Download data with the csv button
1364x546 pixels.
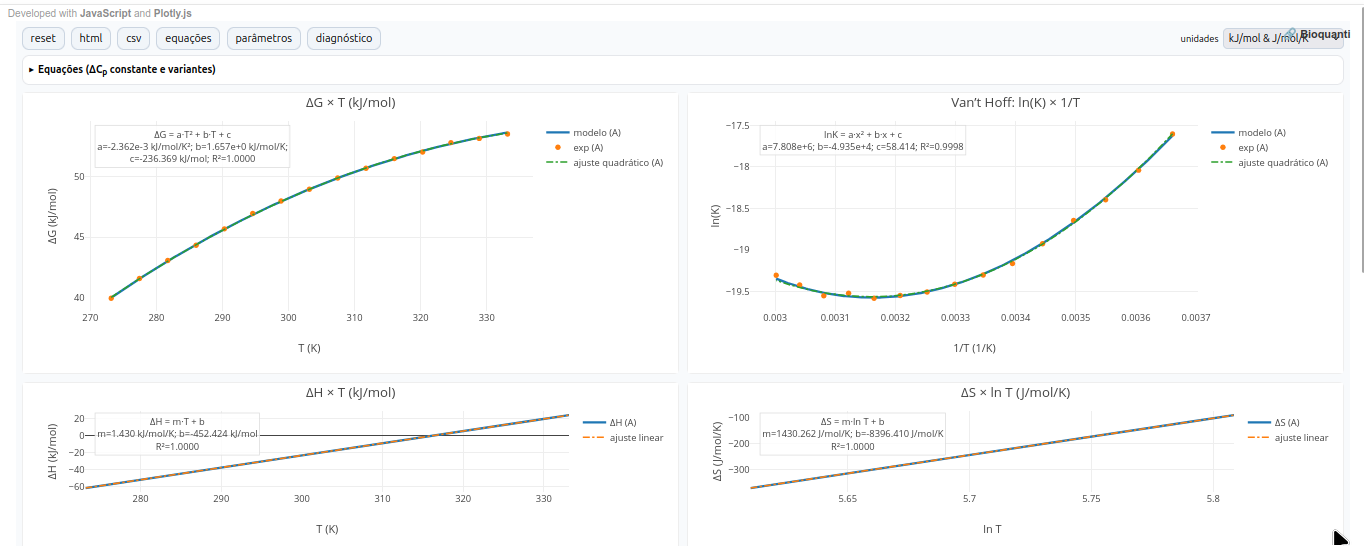coord(133,38)
